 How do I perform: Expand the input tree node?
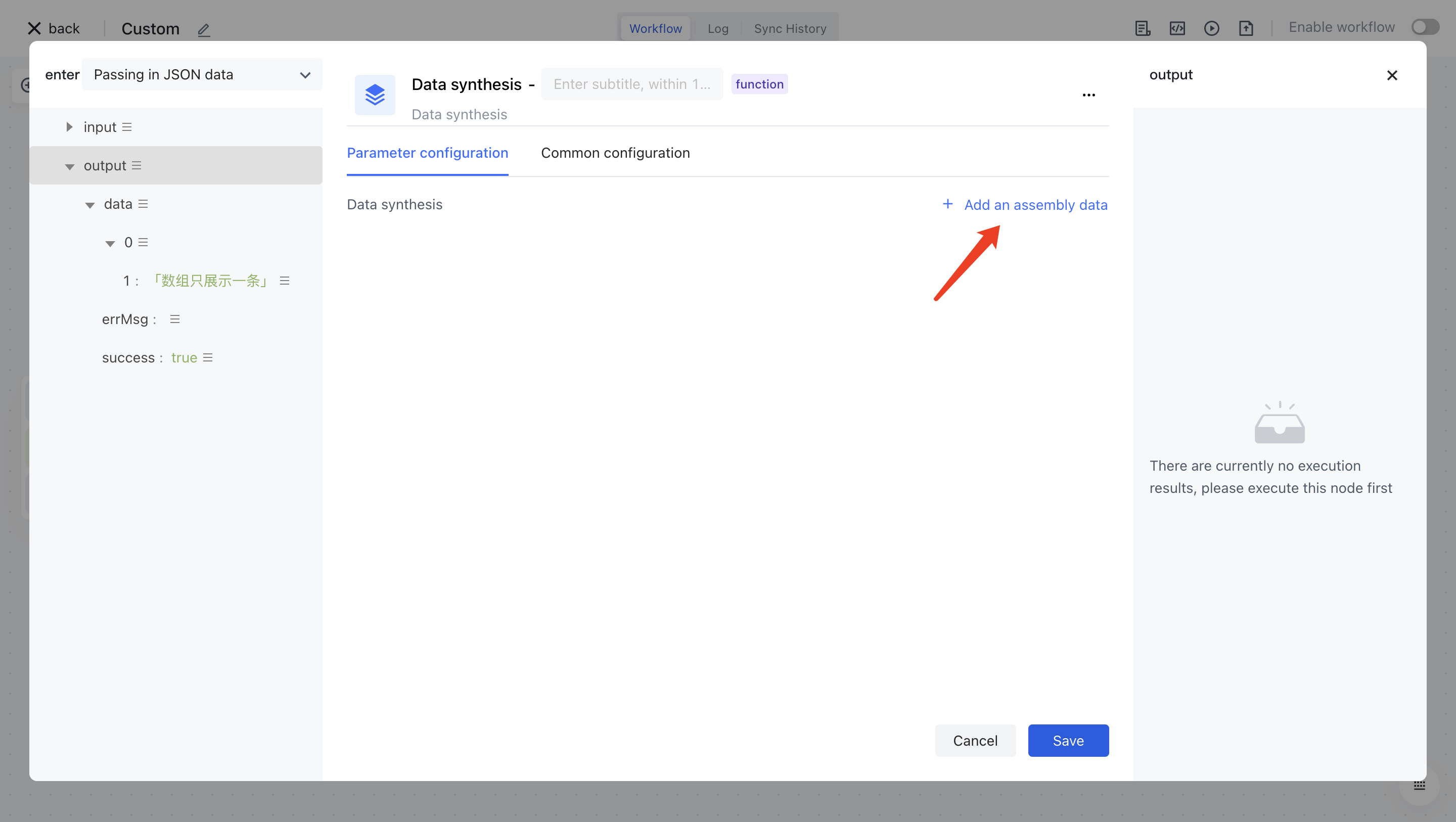69,127
